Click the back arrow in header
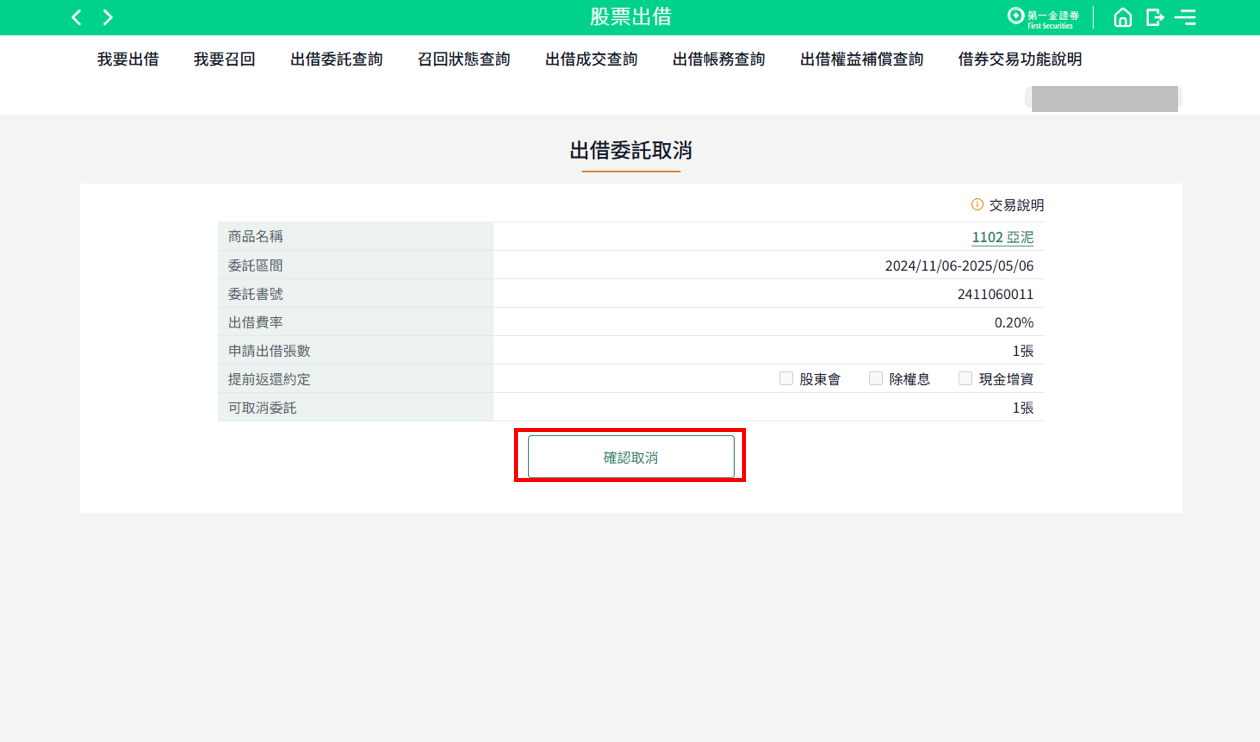 pyautogui.click(x=76, y=17)
